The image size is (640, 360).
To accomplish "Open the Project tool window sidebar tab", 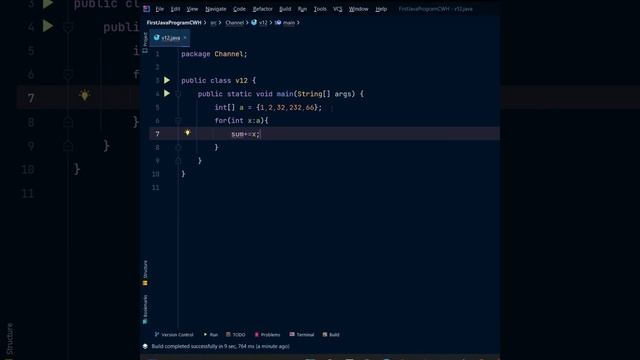I will coord(145,42).
